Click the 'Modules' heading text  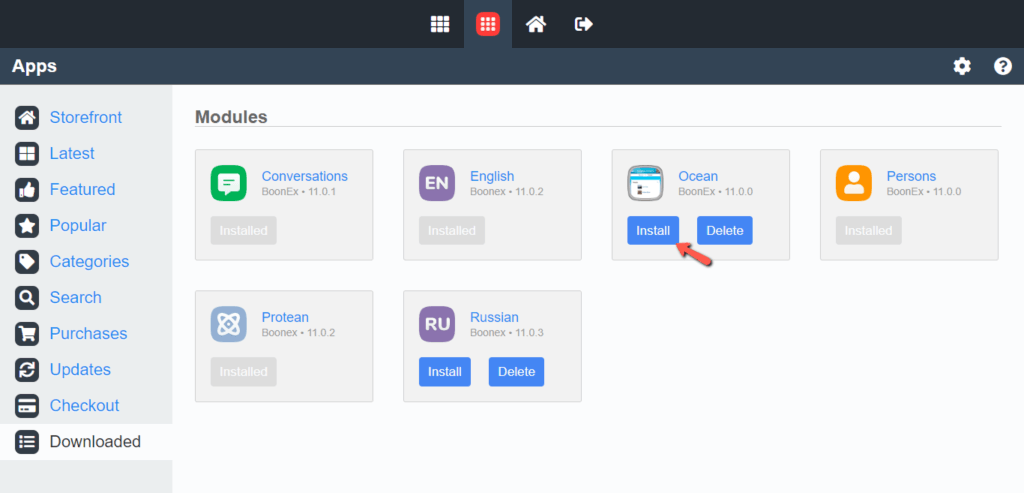(231, 117)
